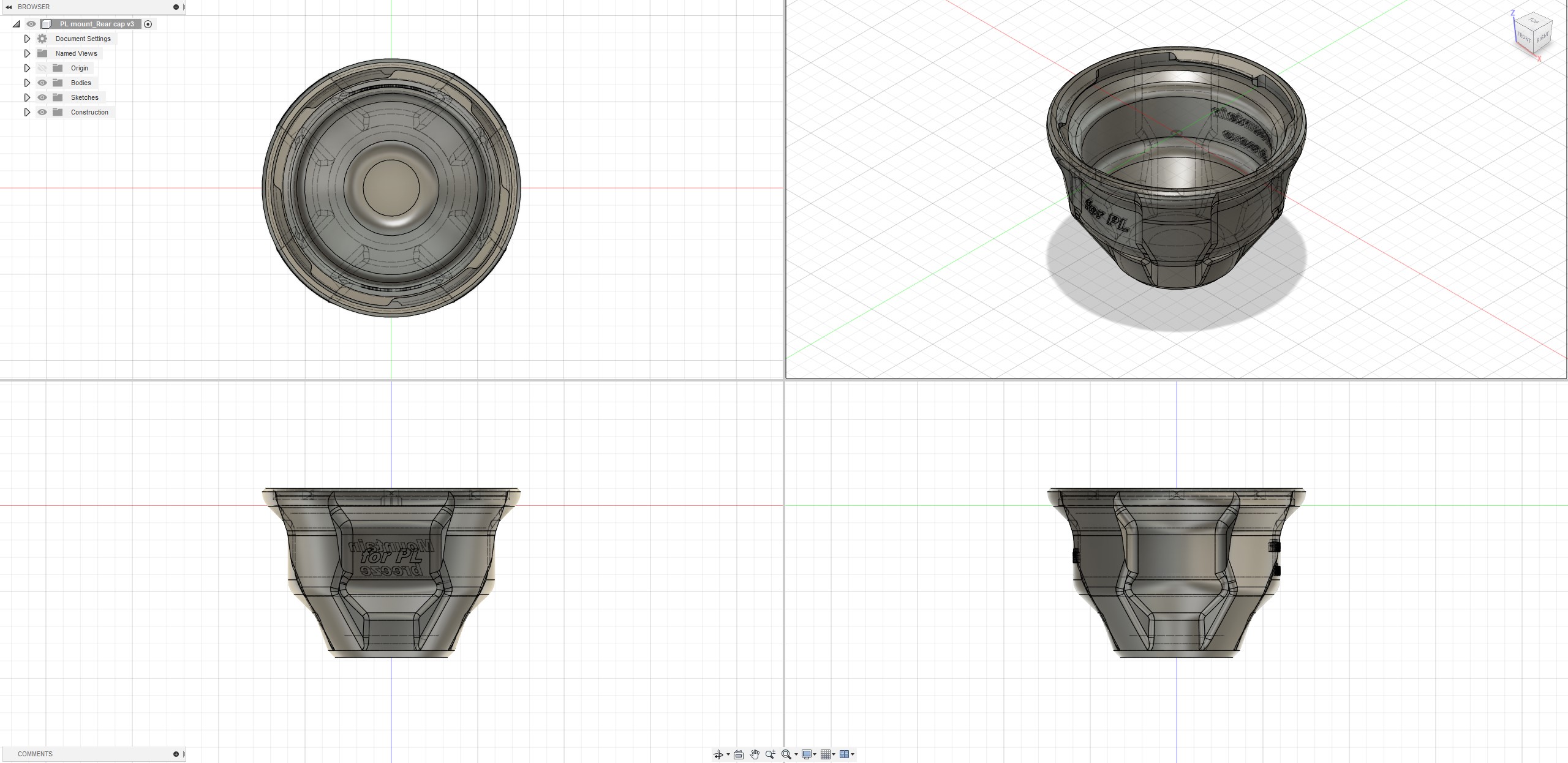Expand the COMMENTS panel plus button
This screenshot has width=1568, height=763.
click(x=176, y=754)
